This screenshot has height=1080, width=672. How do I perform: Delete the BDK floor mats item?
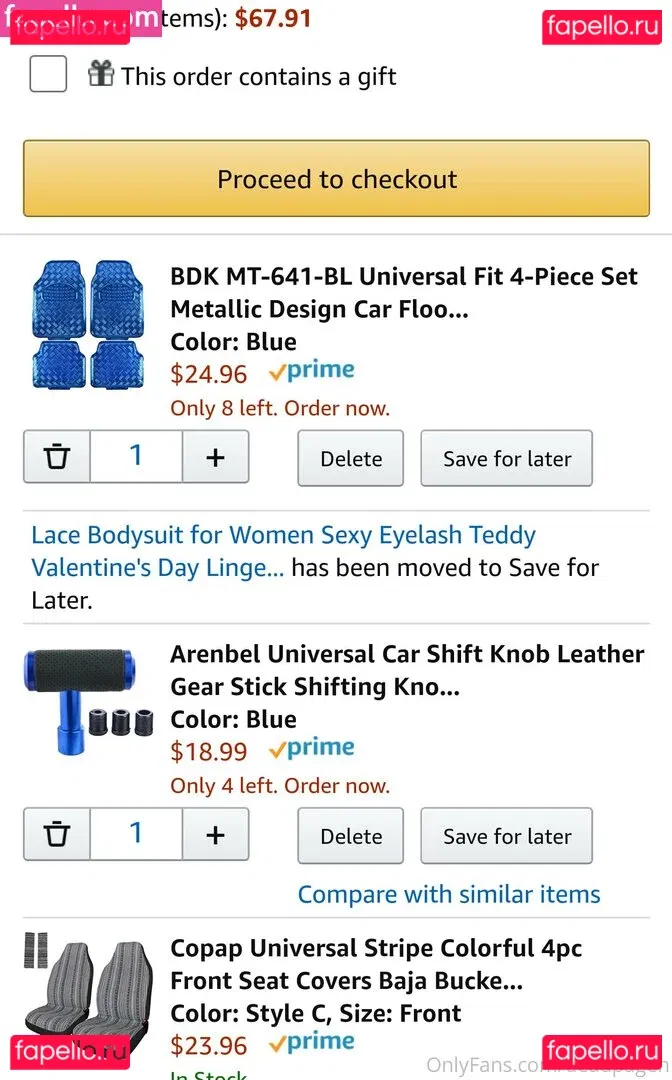351,459
